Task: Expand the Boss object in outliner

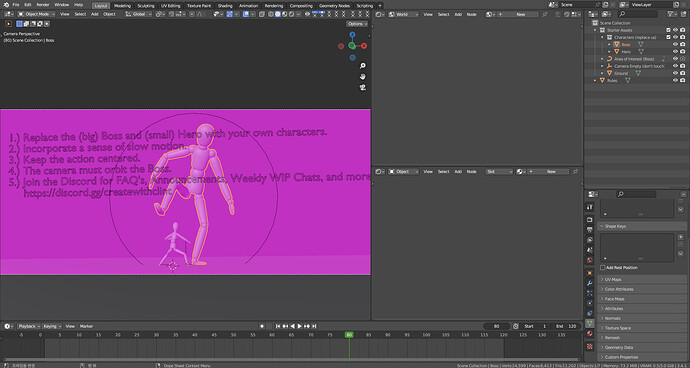Action: (x=609, y=44)
